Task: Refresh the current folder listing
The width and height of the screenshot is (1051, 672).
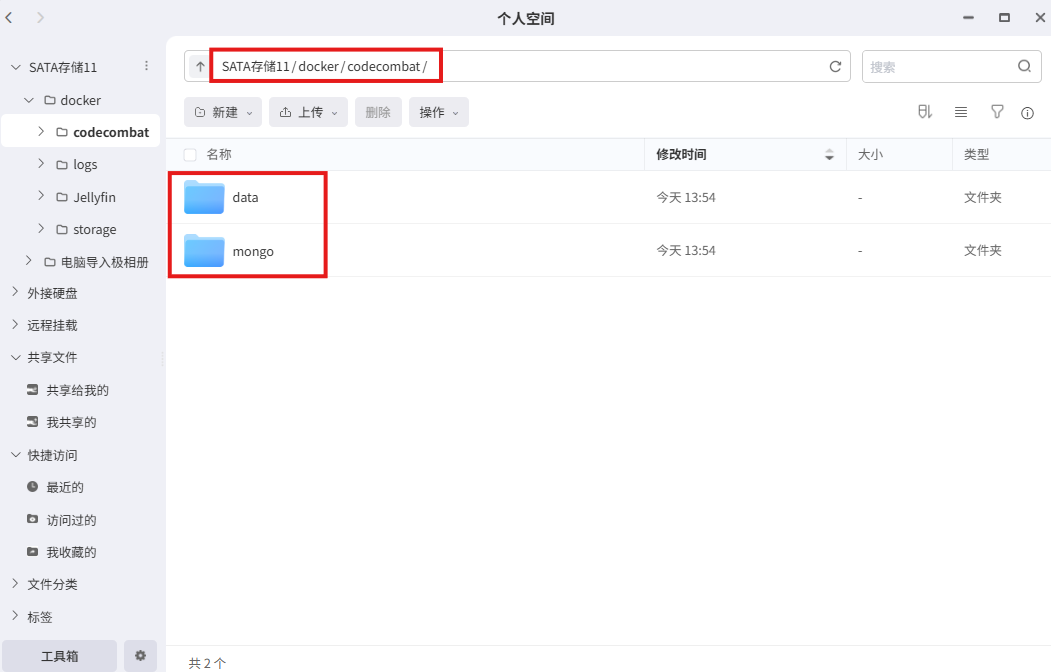Action: pyautogui.click(x=835, y=66)
